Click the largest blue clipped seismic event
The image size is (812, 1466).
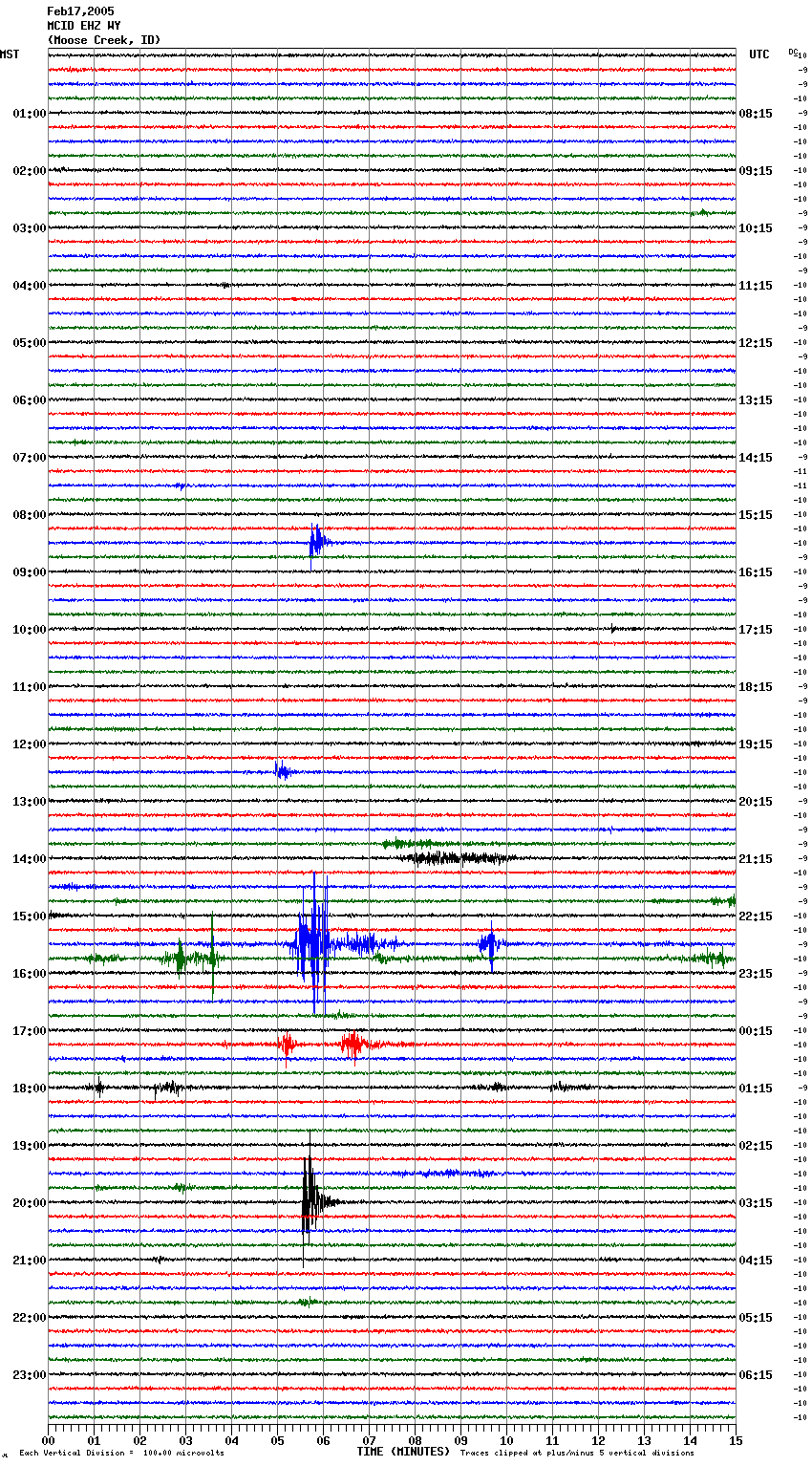point(313,944)
